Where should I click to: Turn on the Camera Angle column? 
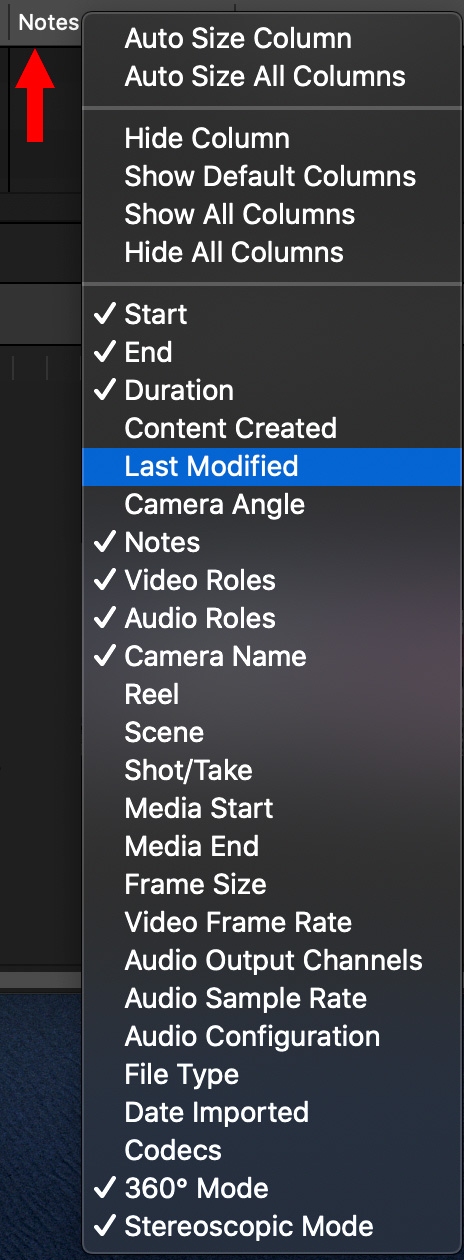[x=272, y=505]
